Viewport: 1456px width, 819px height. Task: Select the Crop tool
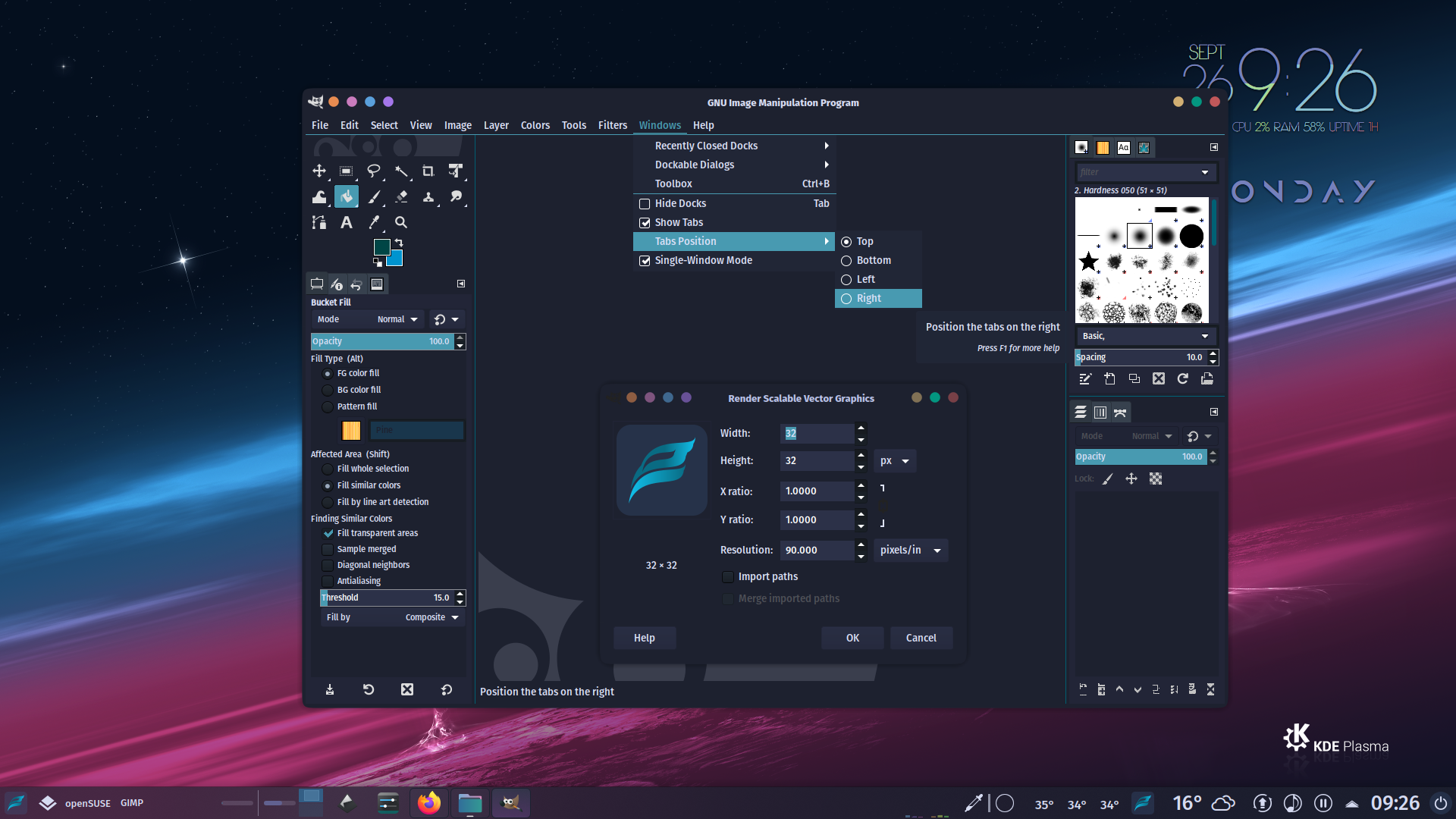click(x=428, y=171)
